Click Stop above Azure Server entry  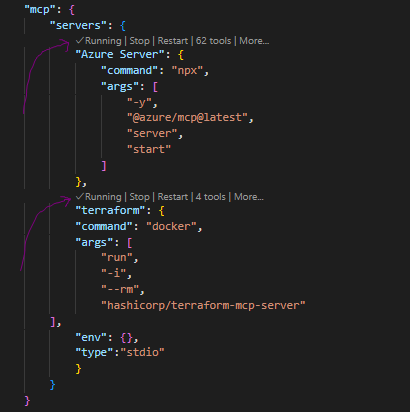tap(139, 41)
